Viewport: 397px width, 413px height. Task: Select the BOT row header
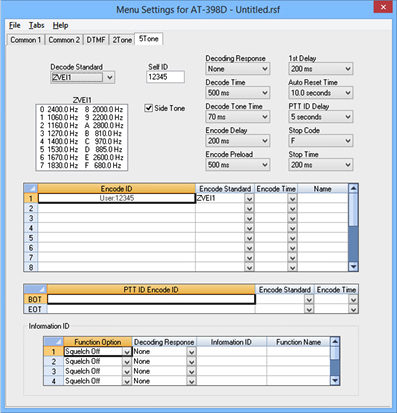35,299
